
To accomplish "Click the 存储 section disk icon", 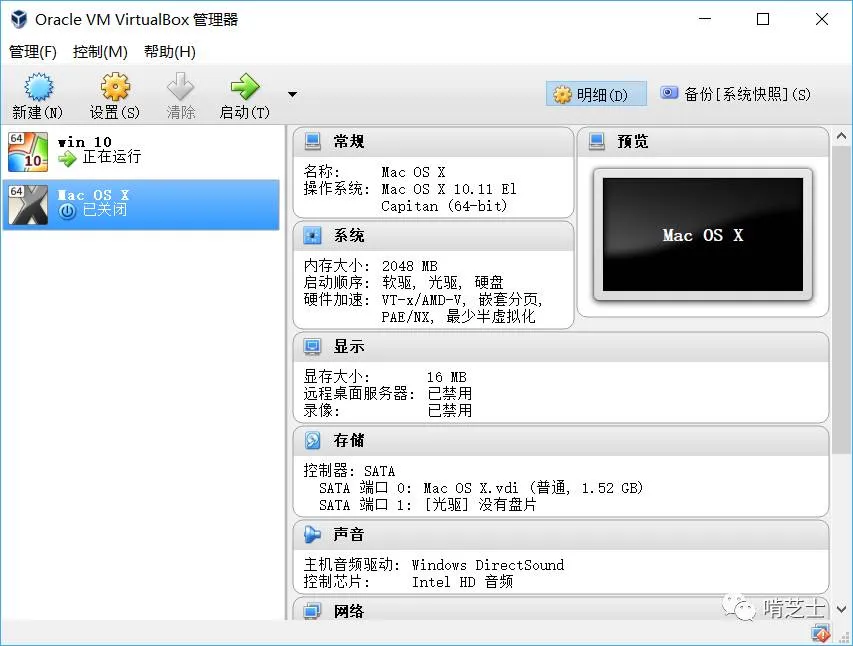I will [x=313, y=440].
